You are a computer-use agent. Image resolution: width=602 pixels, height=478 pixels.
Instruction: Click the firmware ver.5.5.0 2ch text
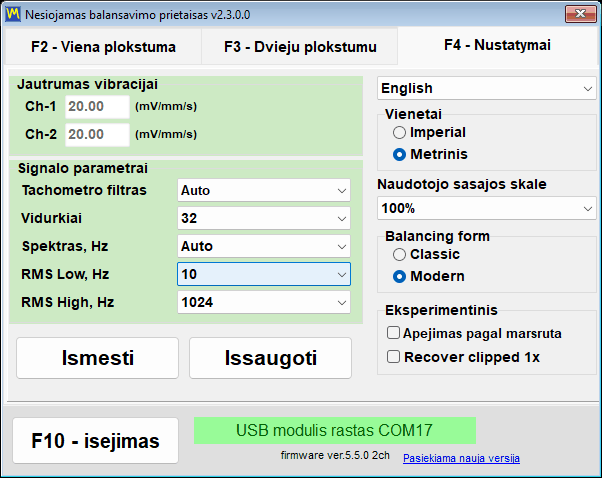(335, 455)
